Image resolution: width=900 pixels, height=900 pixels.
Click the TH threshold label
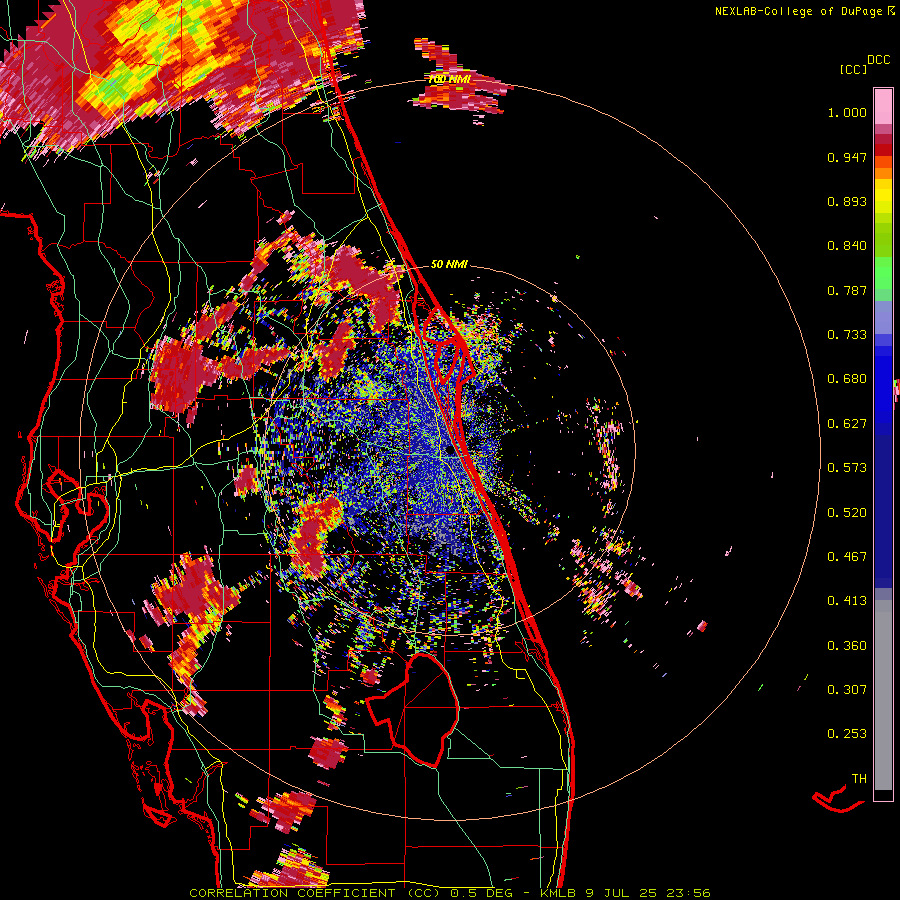(859, 779)
